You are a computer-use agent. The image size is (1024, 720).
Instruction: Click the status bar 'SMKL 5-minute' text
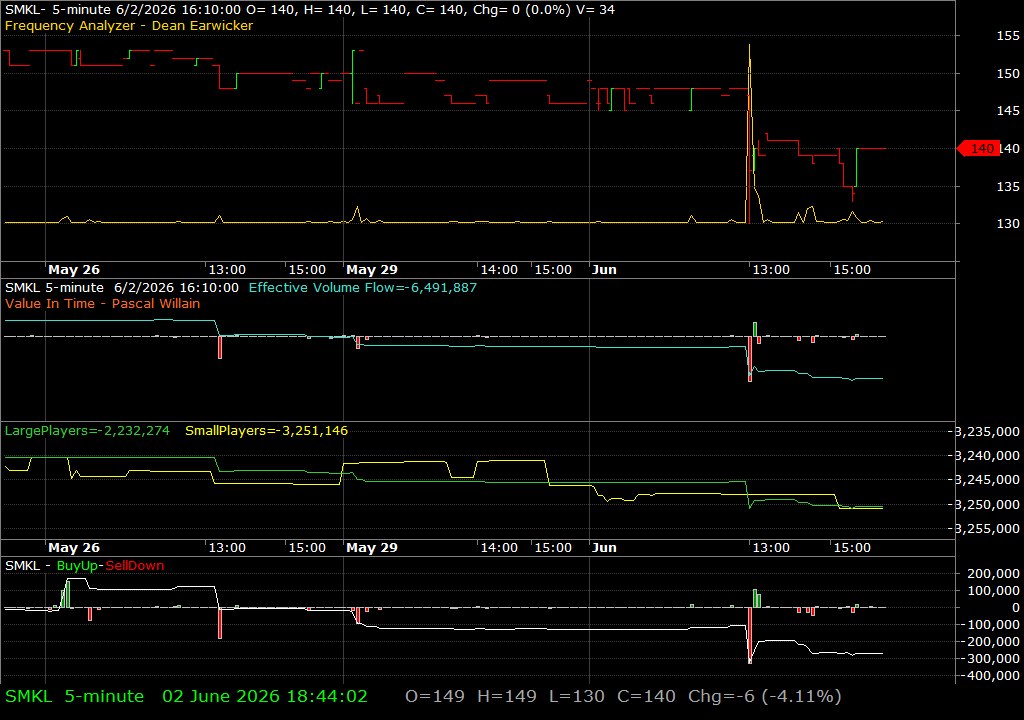tap(74, 696)
